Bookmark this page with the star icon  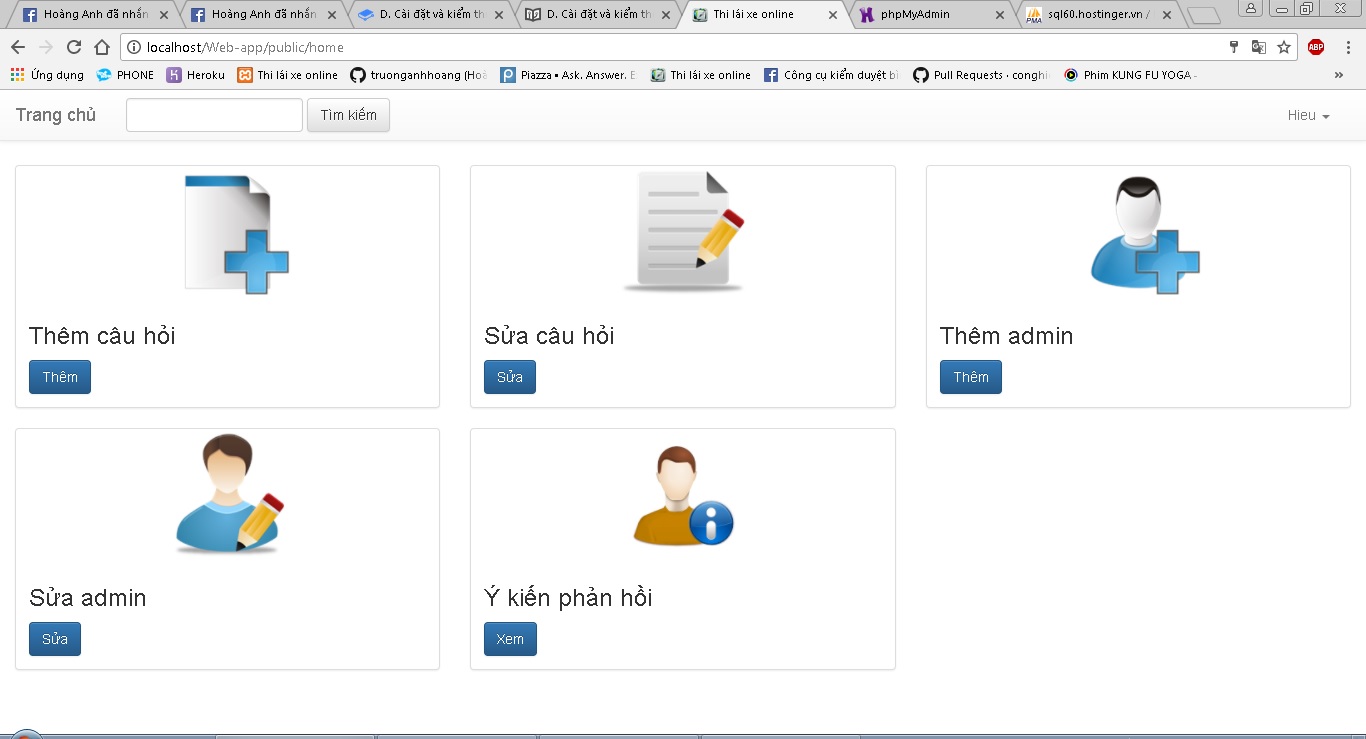click(1284, 47)
